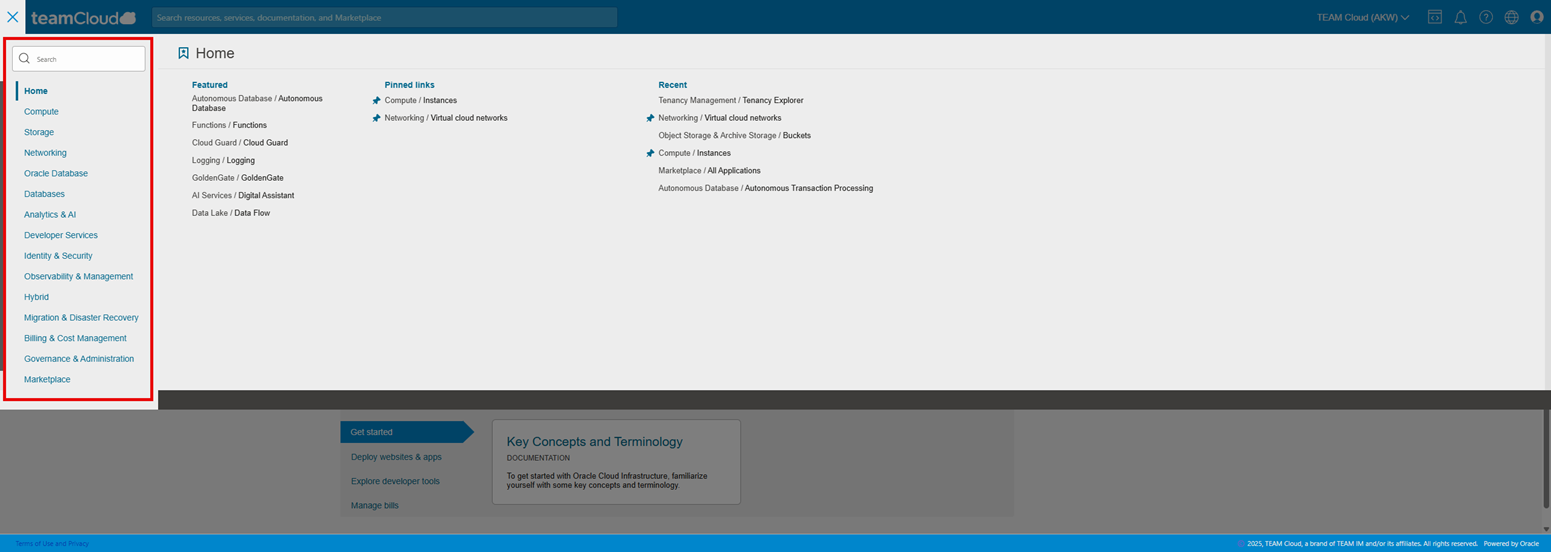Open recent Marketplace / All Applications link

[x=709, y=171]
